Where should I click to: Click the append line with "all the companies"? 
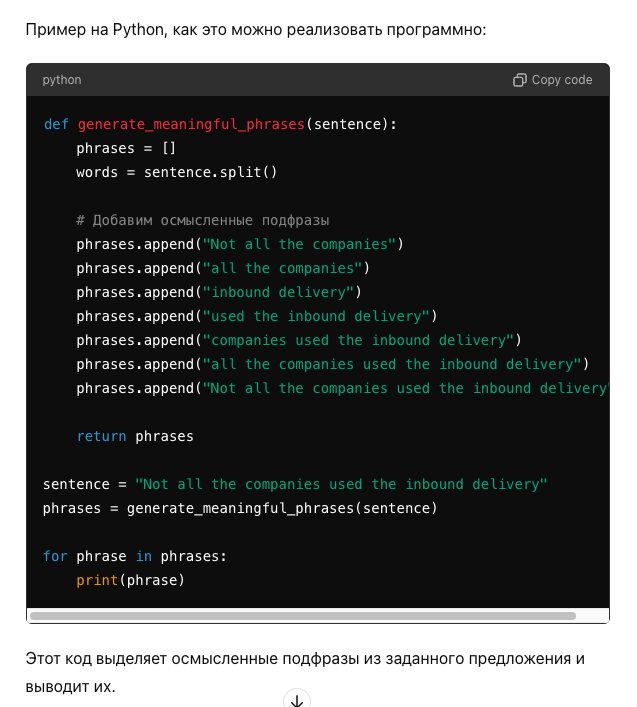222,268
